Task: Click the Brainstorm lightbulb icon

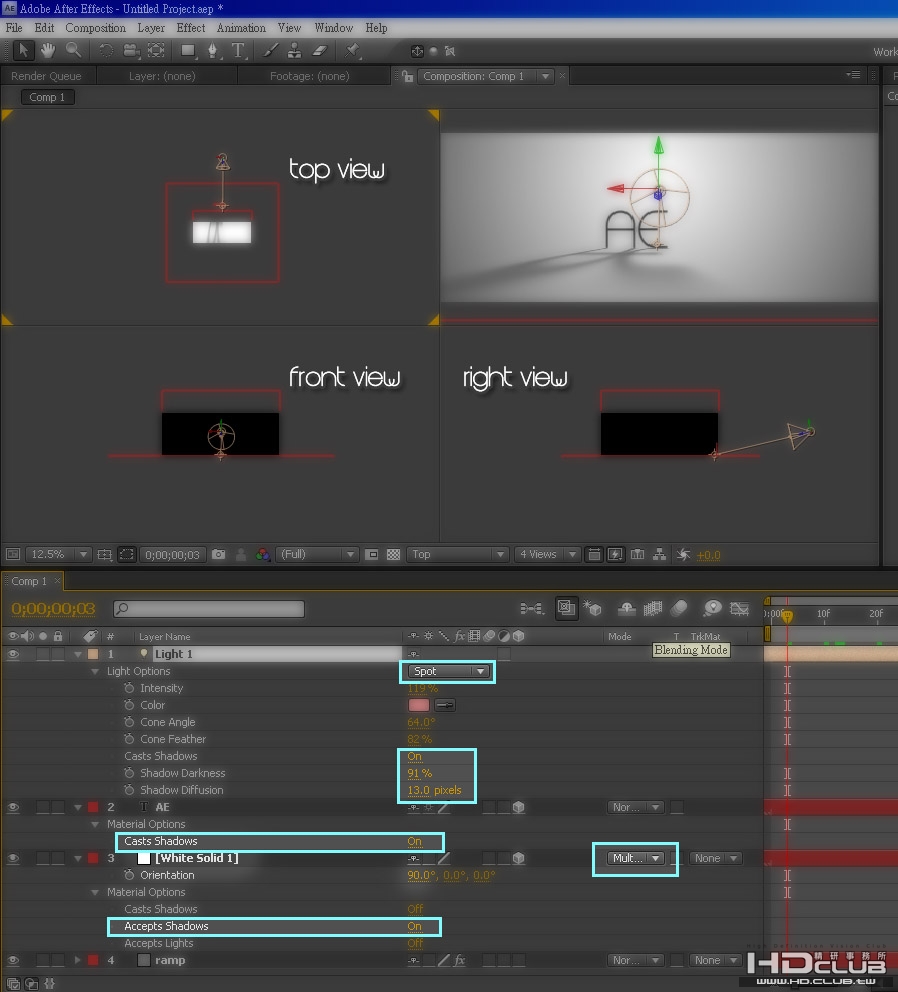Action: 713,609
